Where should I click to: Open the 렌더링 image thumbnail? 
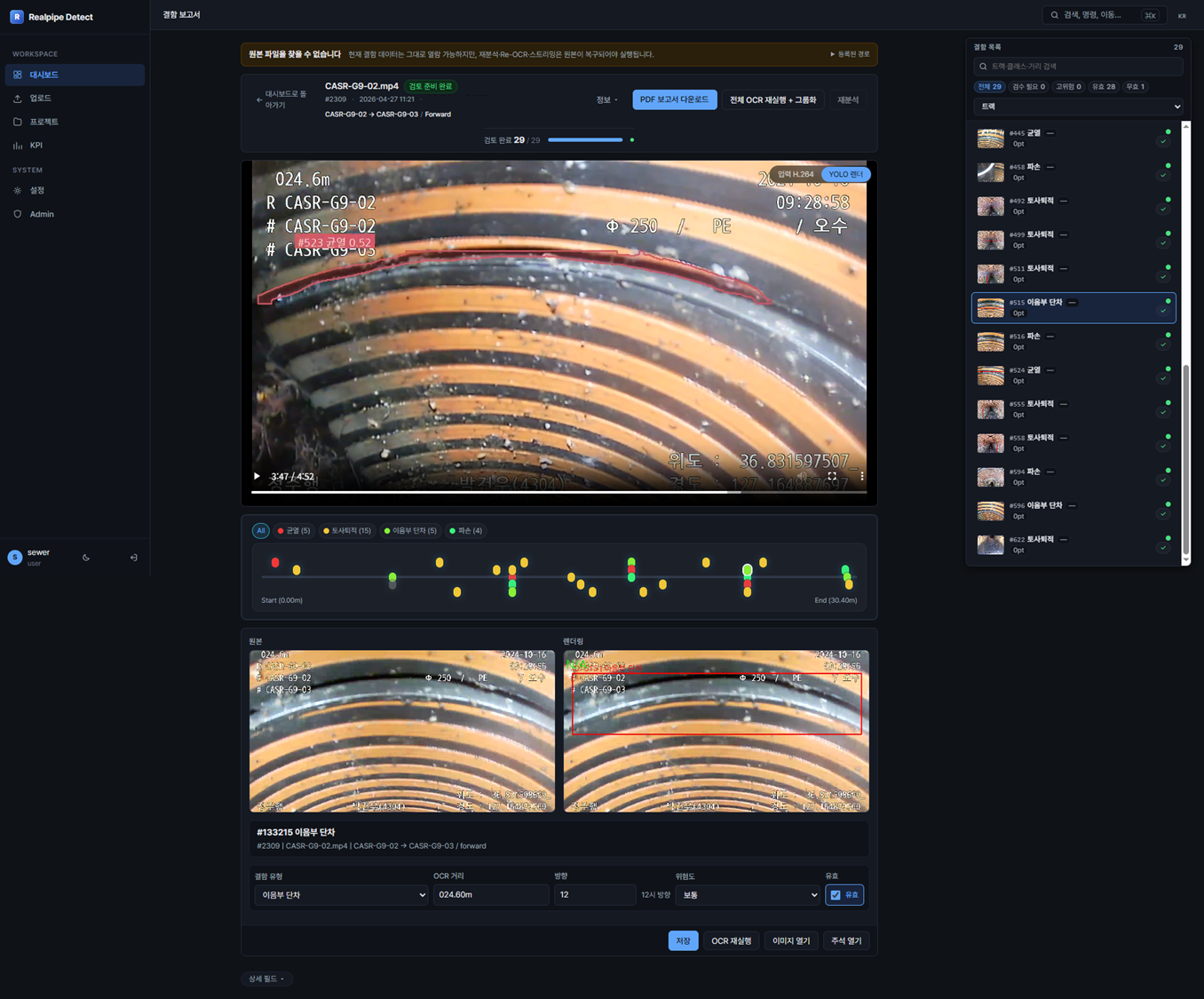(716, 731)
